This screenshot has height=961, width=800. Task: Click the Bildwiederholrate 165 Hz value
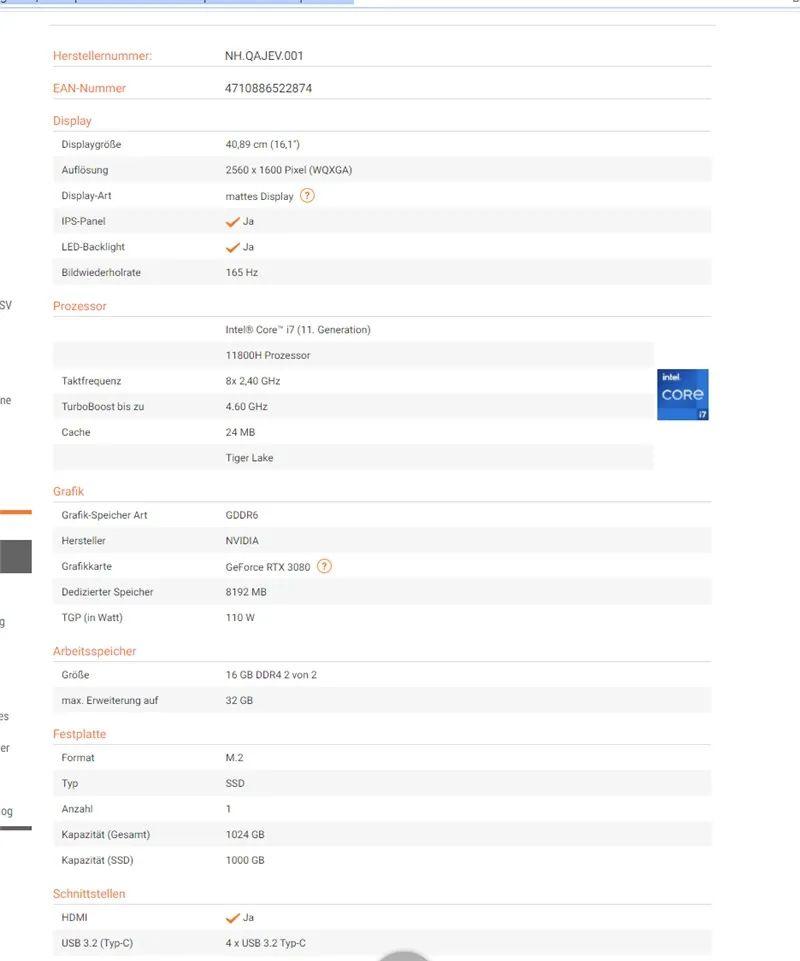(242, 272)
